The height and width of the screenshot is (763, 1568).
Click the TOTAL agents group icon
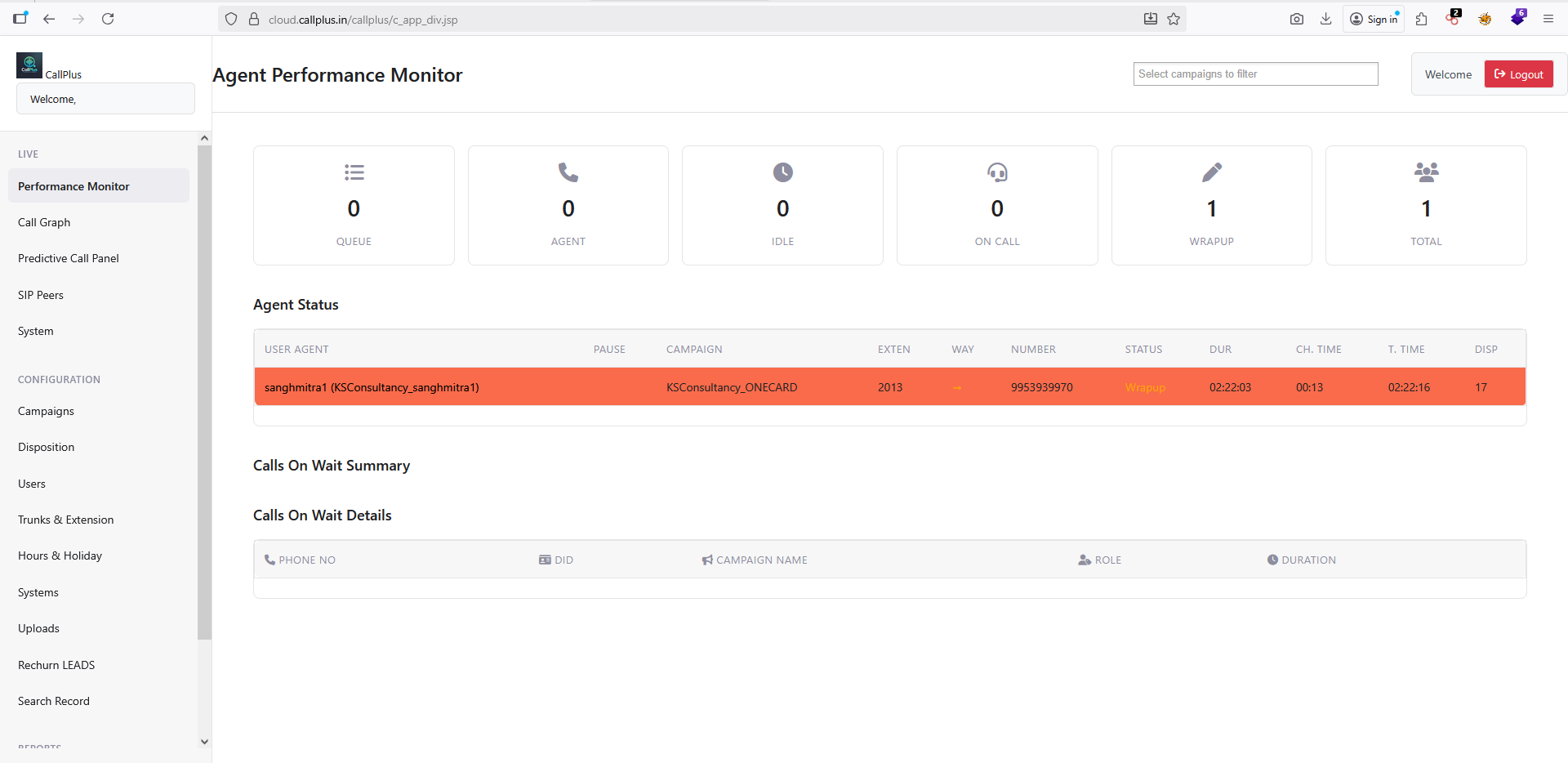click(x=1426, y=172)
